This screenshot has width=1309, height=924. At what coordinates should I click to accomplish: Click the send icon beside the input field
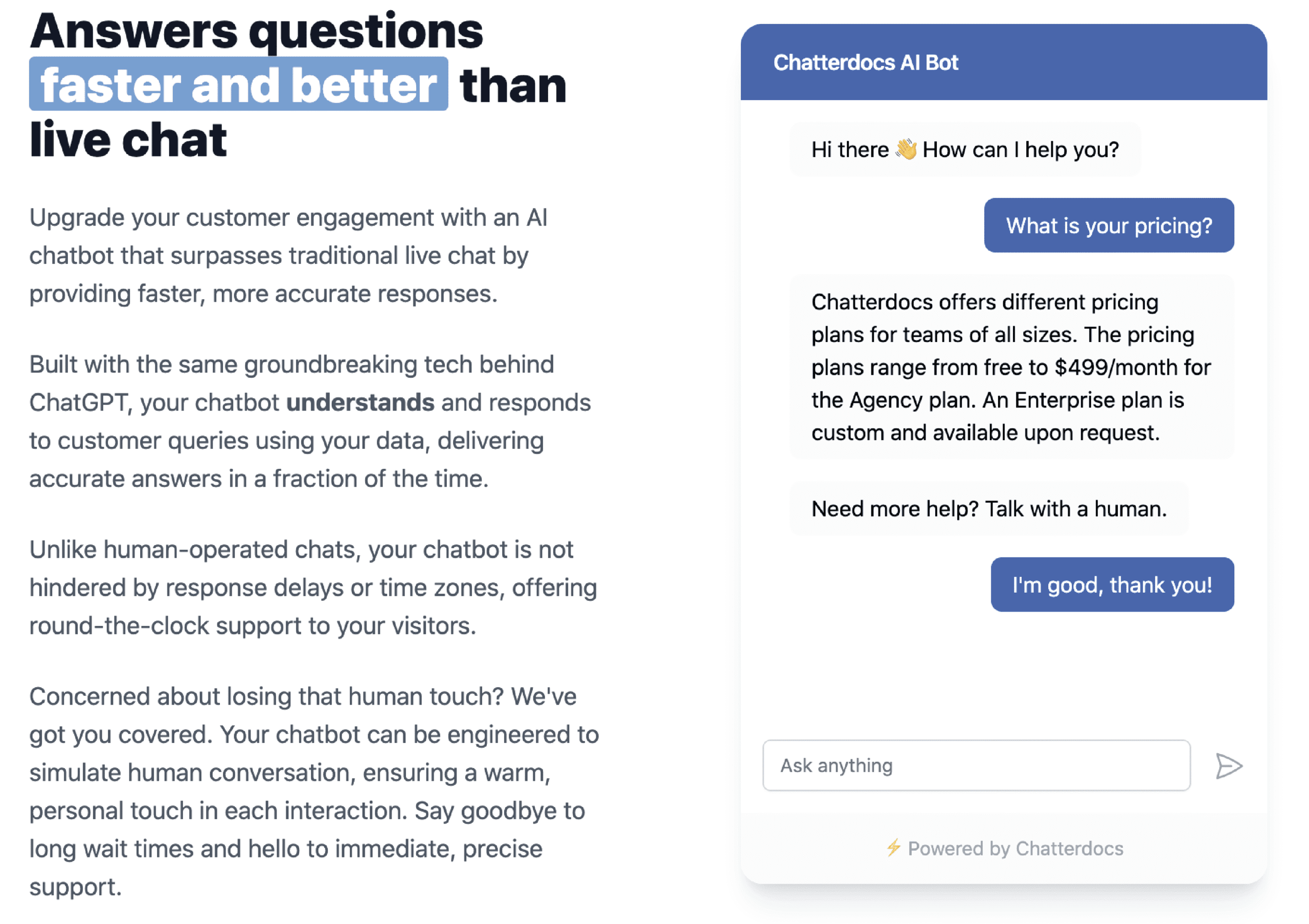1230,765
